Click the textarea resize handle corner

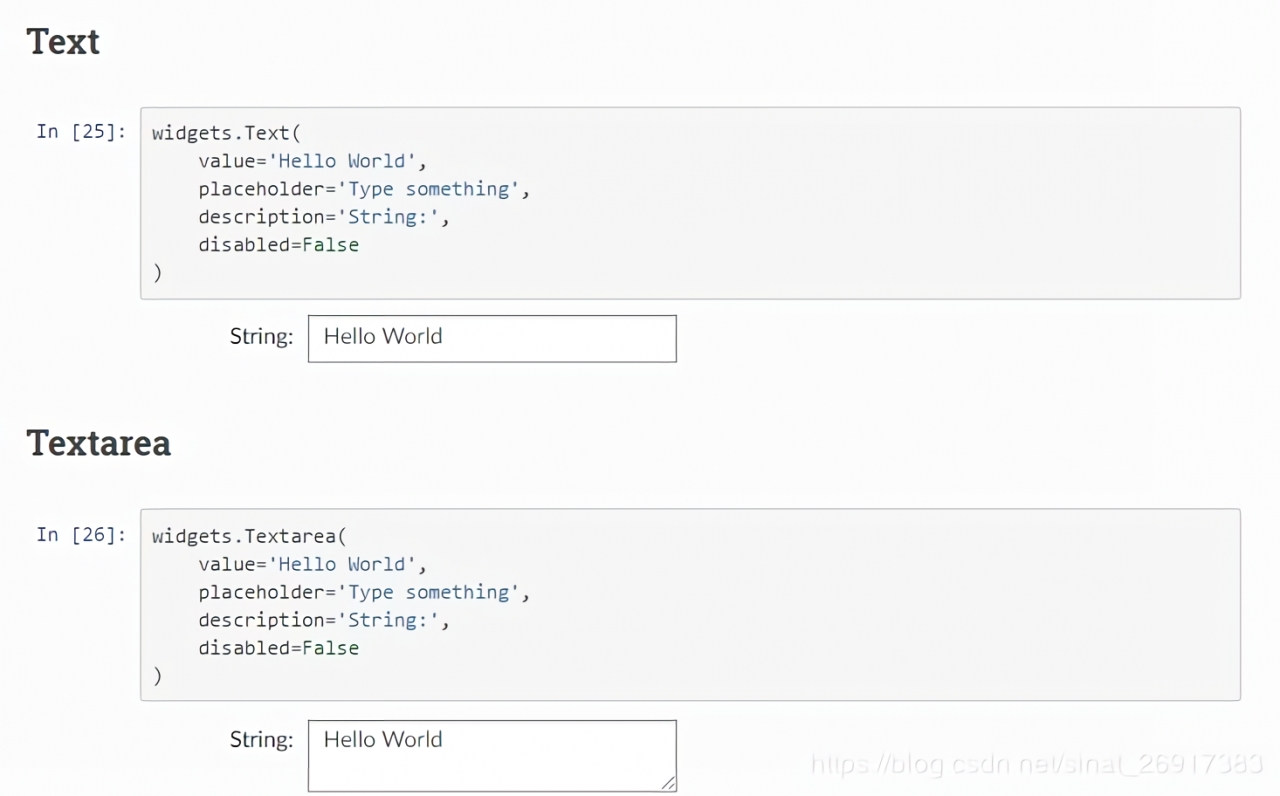coord(668,783)
